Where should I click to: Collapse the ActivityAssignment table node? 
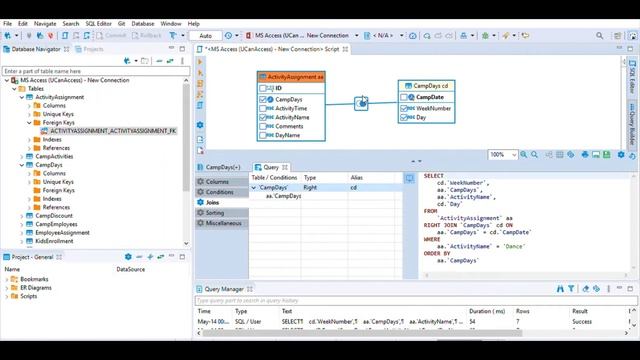22,97
